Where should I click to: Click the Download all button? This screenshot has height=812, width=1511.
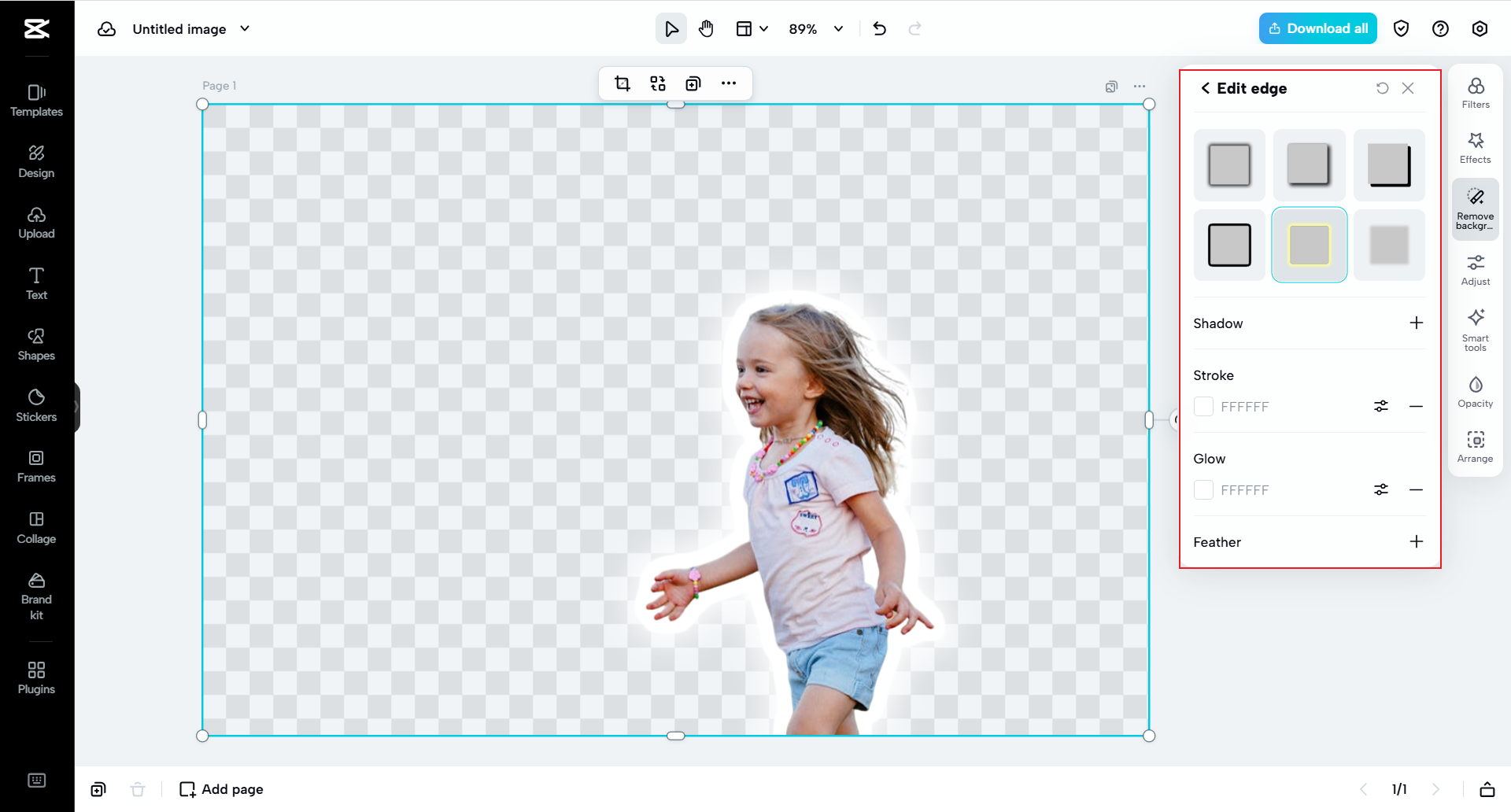[x=1317, y=28]
